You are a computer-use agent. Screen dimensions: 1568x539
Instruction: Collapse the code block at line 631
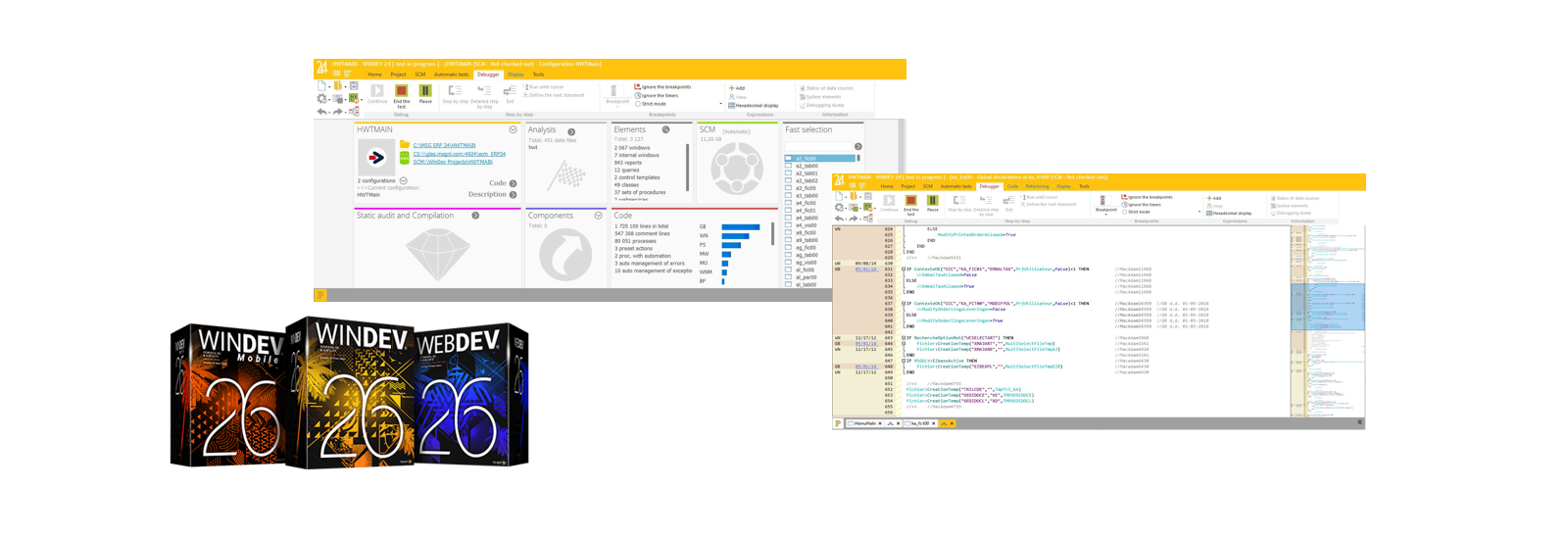(904, 269)
